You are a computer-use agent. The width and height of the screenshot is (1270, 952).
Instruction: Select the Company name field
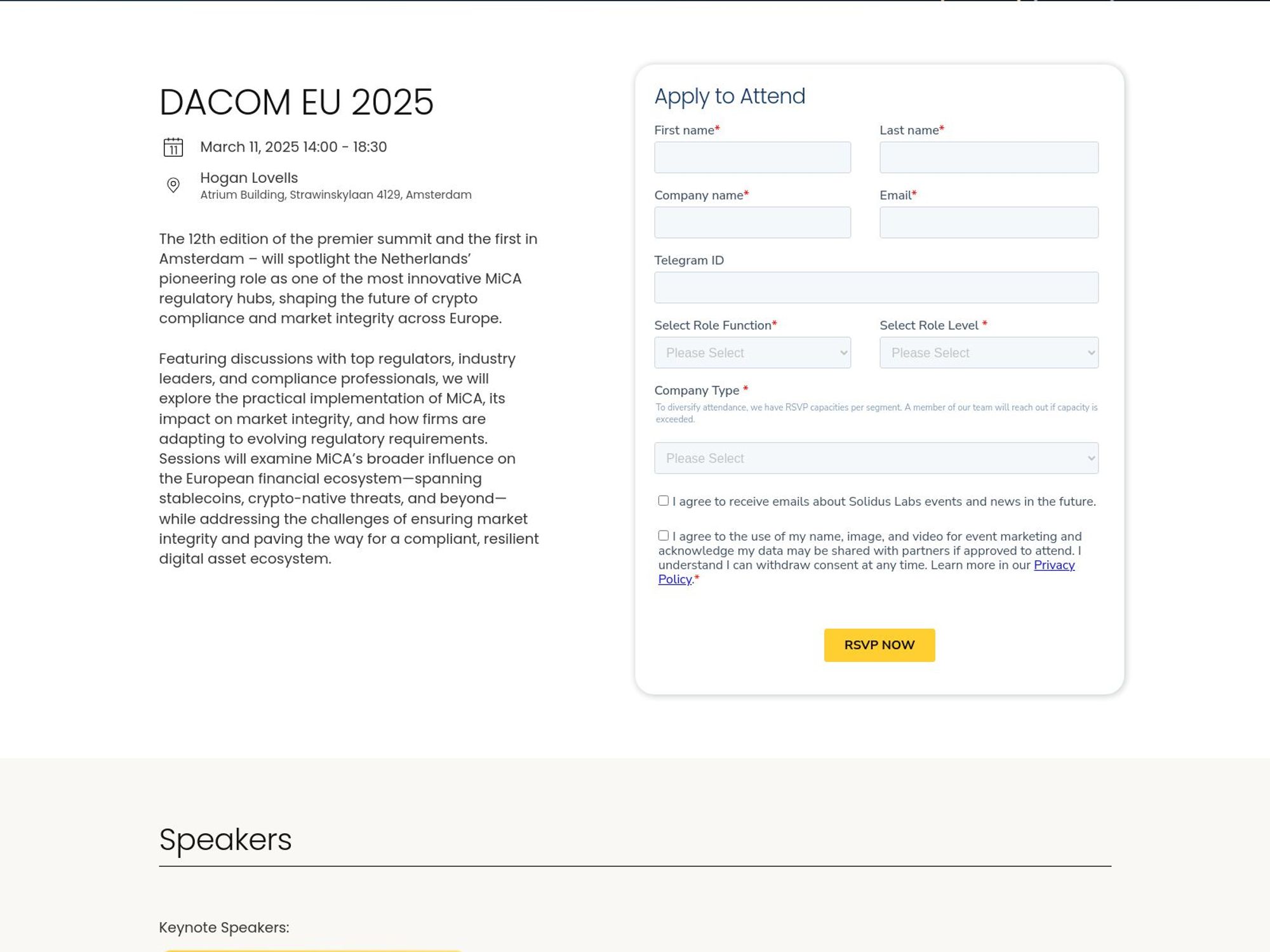(x=752, y=222)
